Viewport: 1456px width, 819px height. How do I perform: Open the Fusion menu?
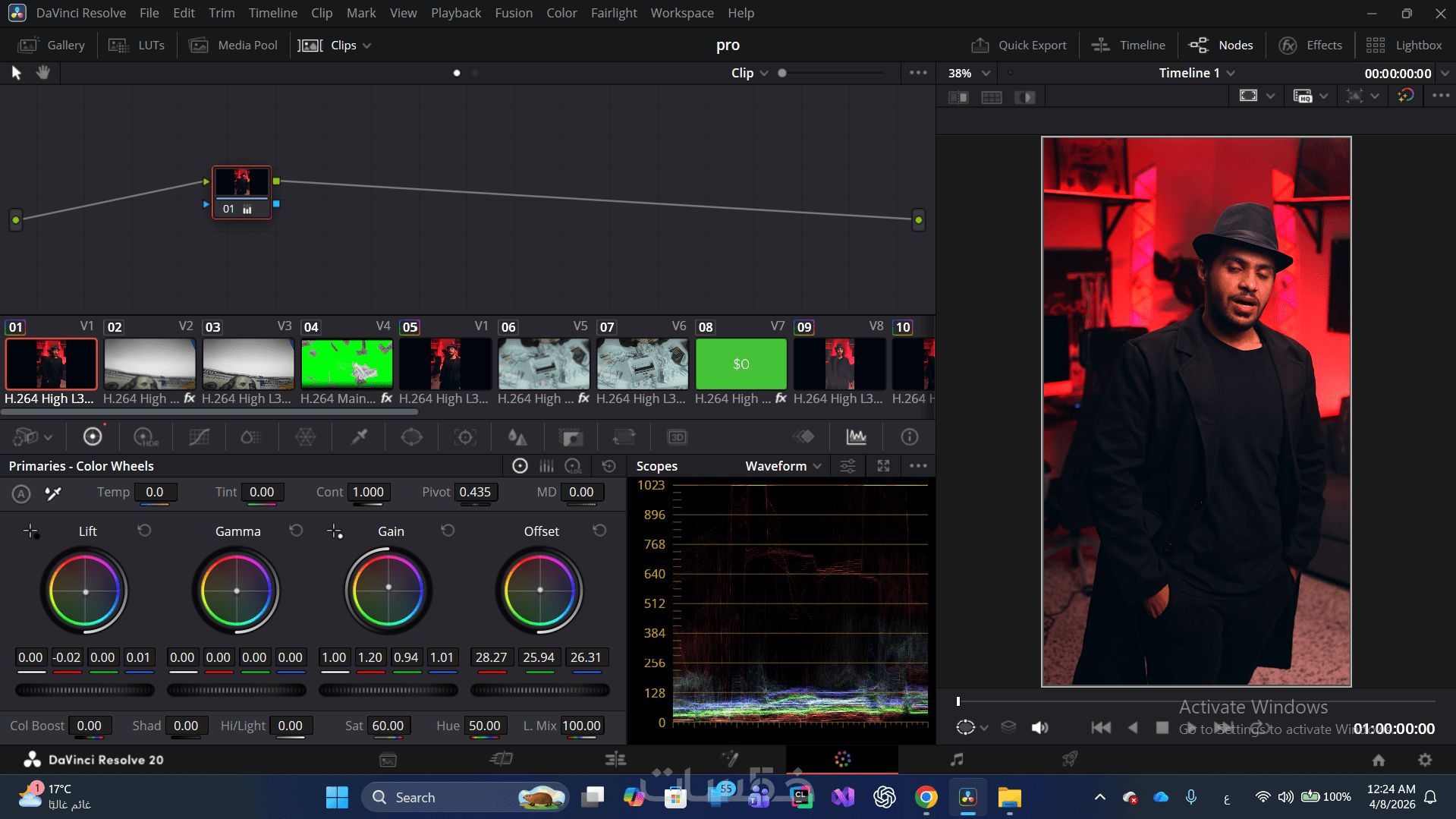[514, 13]
